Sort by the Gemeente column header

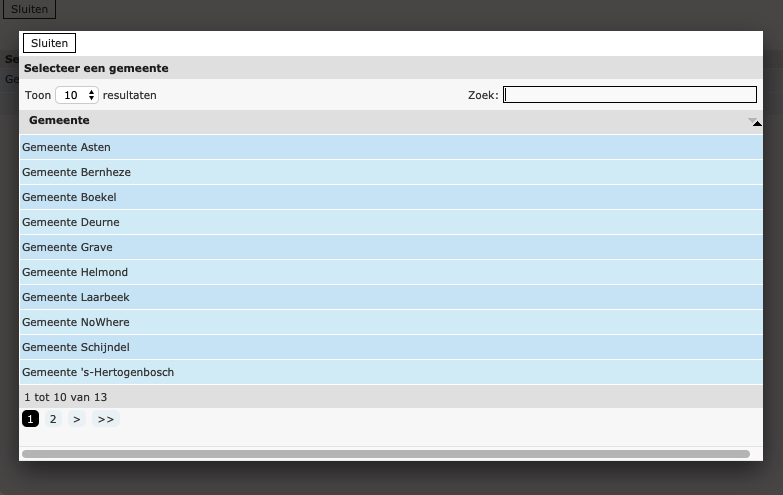click(x=60, y=120)
